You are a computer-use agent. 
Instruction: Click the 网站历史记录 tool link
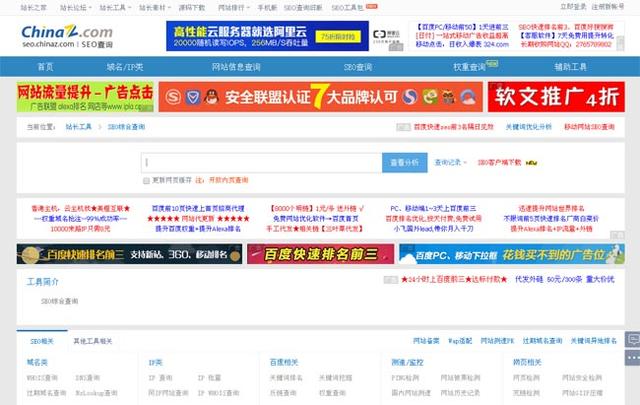pyautogui.click(x=460, y=393)
